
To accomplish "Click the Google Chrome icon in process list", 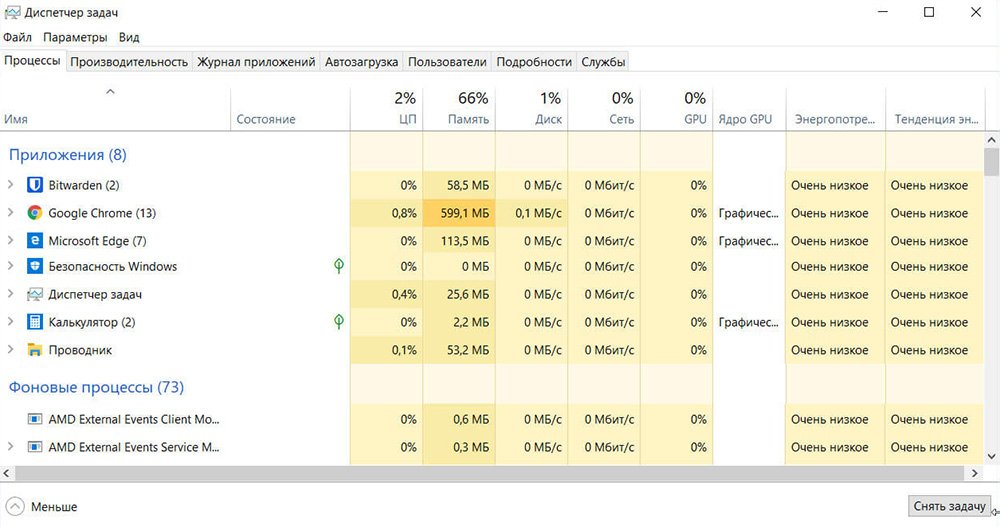I will coord(34,213).
